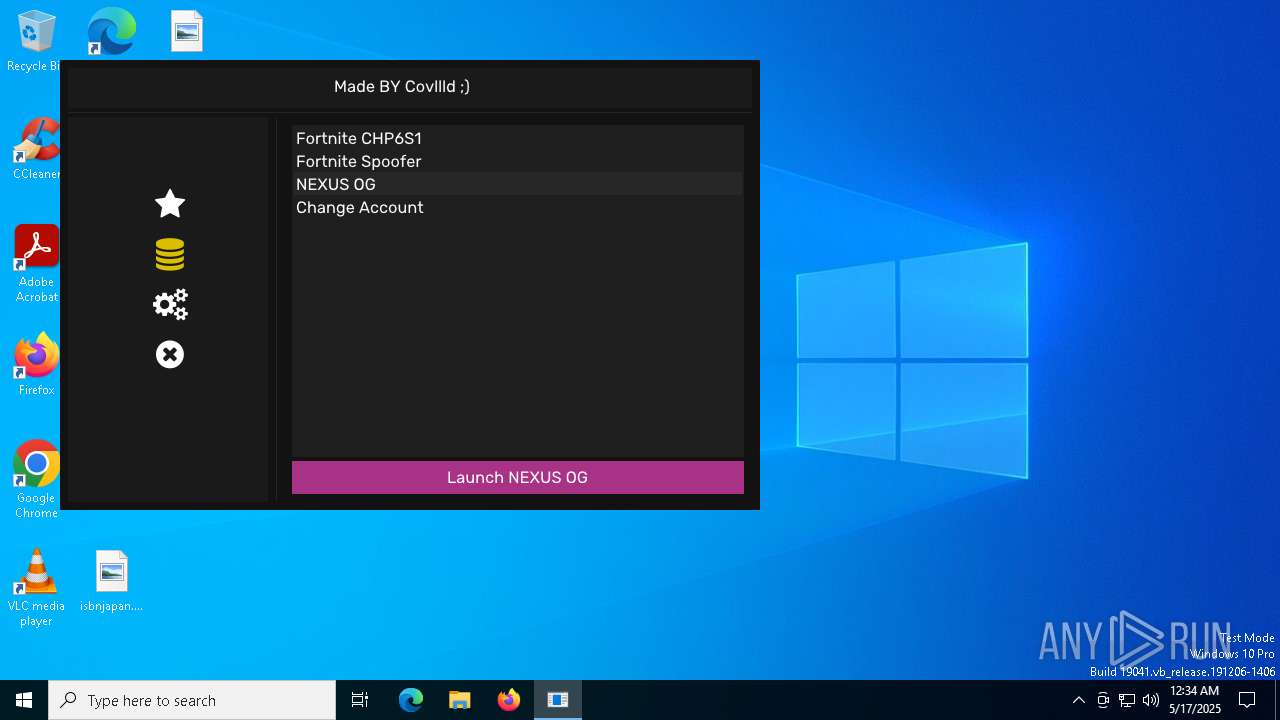Click the meet-now camera tray icon

click(1103, 700)
